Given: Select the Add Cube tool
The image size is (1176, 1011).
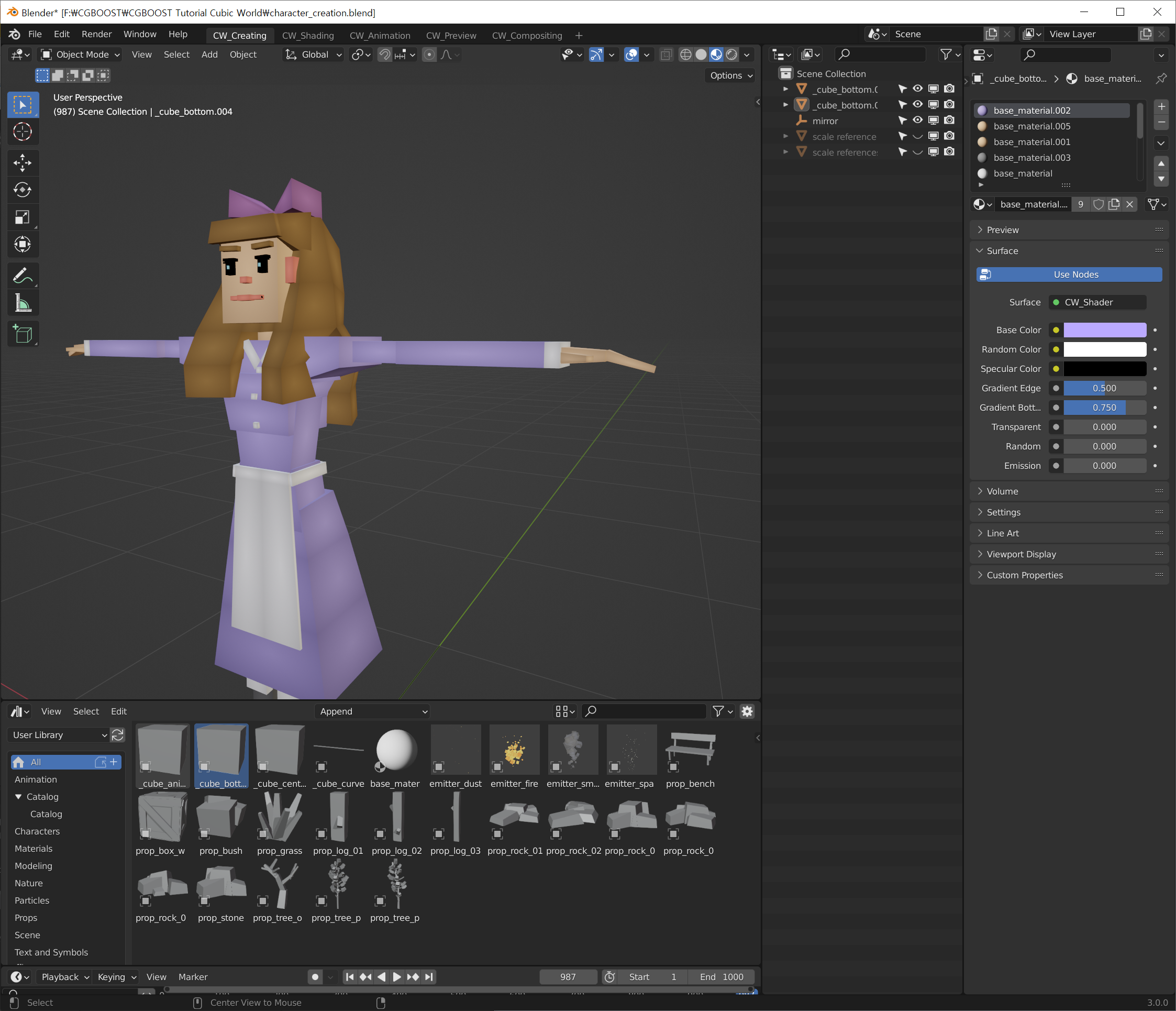Looking at the screenshot, I should click(x=23, y=334).
